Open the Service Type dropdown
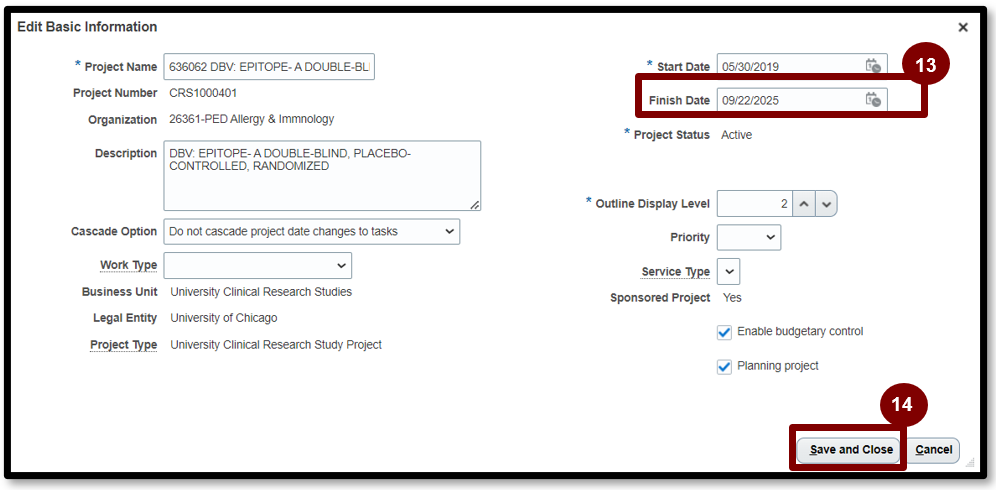The width and height of the screenshot is (996, 490). [x=729, y=272]
